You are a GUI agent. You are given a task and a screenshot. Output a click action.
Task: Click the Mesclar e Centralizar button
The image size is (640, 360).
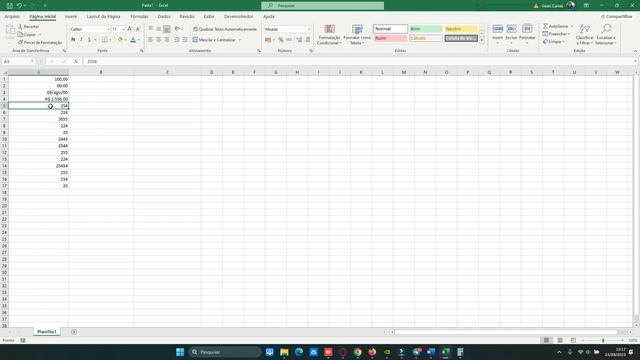214,40
